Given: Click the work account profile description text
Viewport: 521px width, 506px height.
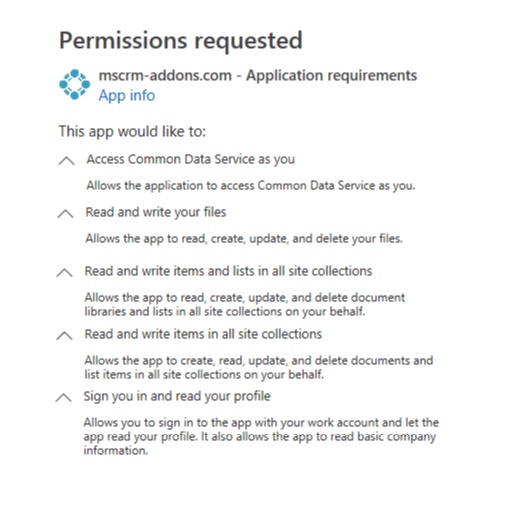Looking at the screenshot, I should 261,437.
